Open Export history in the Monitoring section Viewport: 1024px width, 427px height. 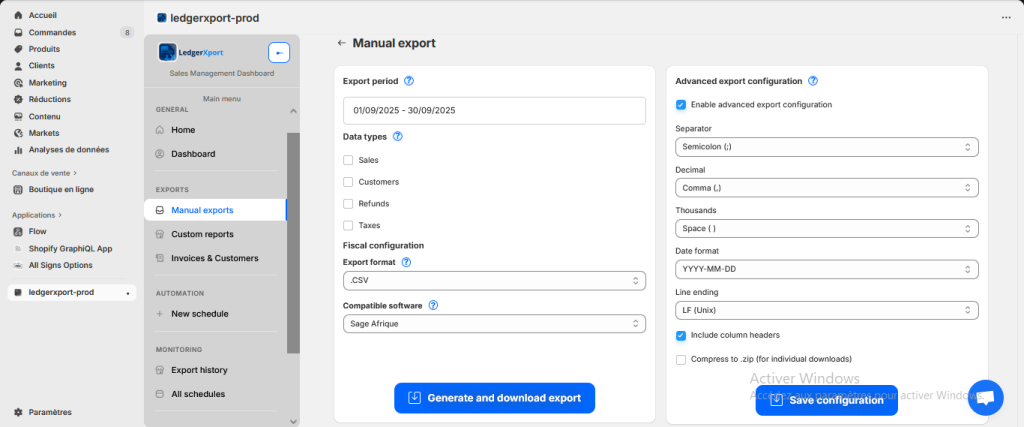[199, 370]
